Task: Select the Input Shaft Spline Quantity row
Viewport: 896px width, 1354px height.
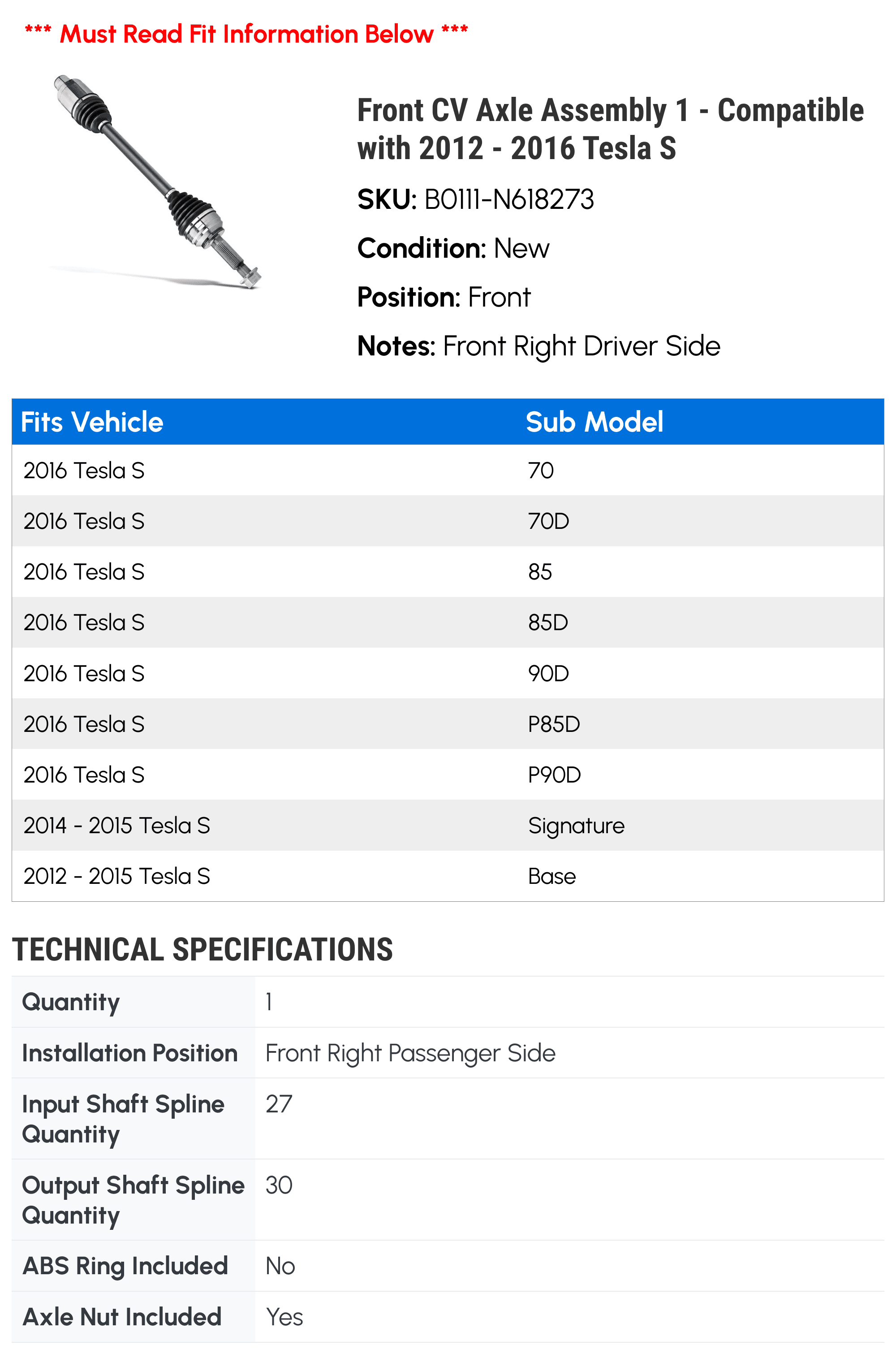Action: point(448,1119)
